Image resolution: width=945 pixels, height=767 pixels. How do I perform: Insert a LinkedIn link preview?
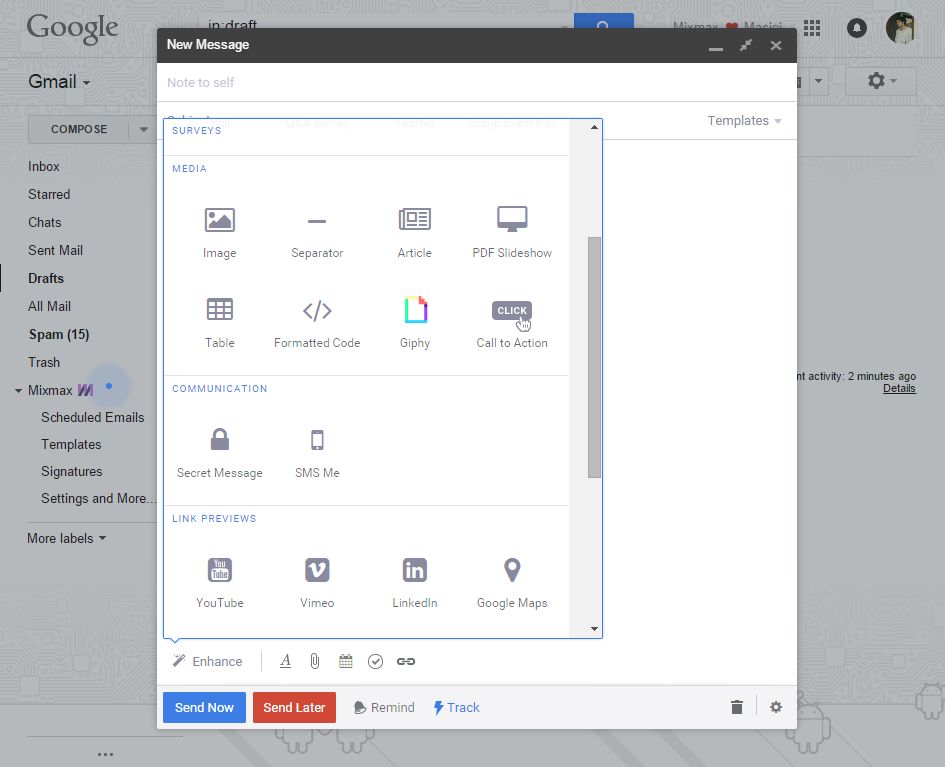coord(415,583)
